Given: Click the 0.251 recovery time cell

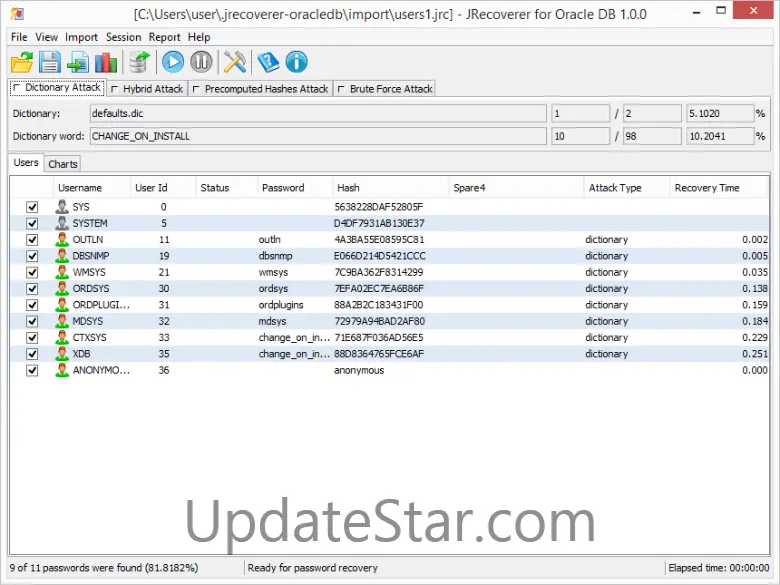Looking at the screenshot, I should 755,354.
